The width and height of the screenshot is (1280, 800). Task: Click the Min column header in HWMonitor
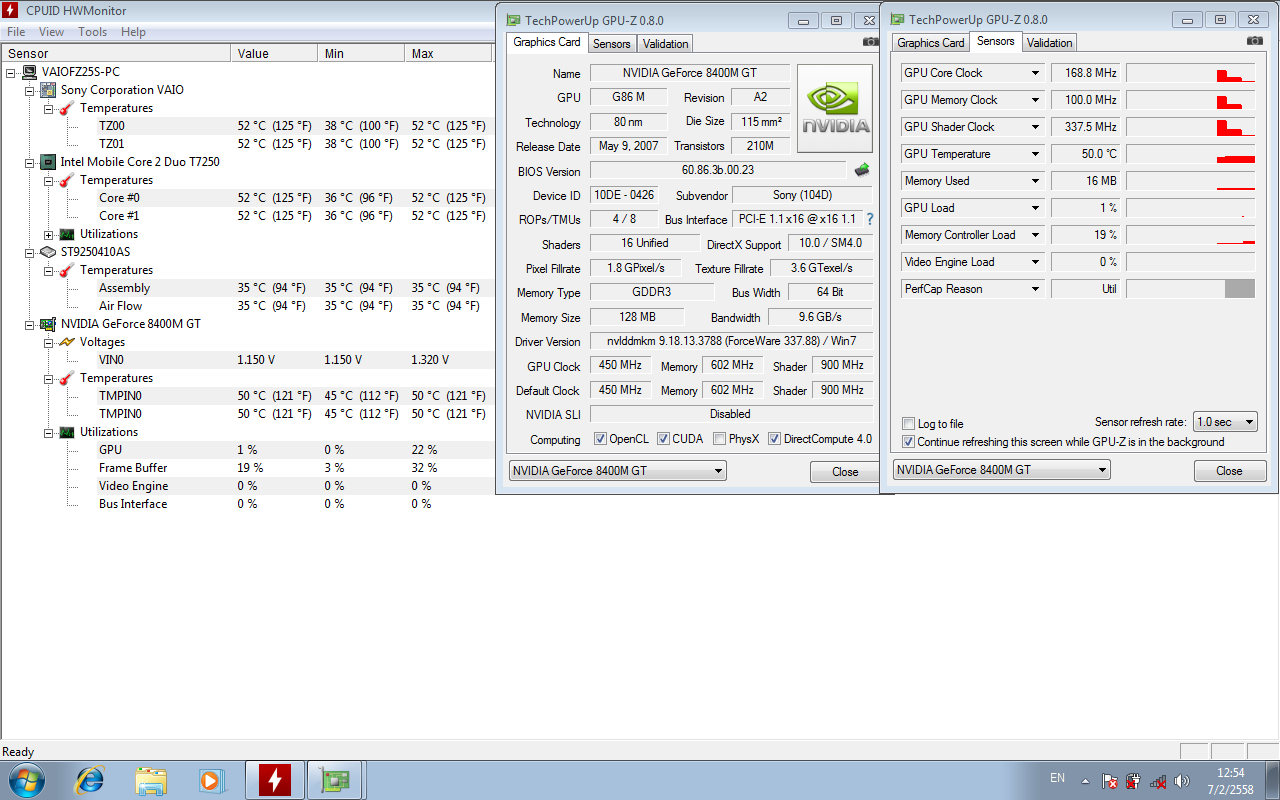pos(361,53)
